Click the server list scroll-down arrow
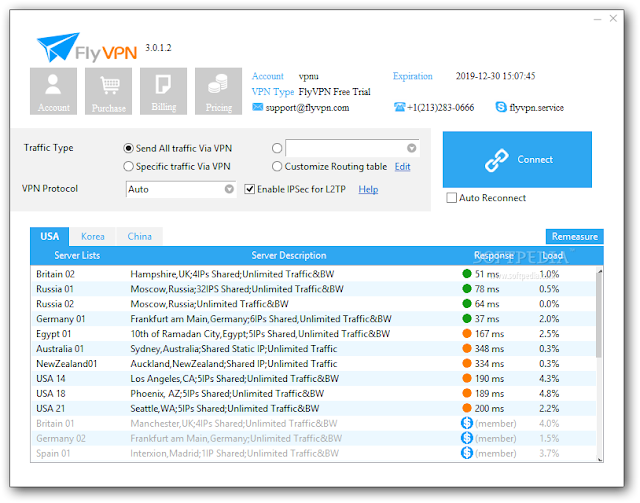This screenshot has height=503, width=640. (600, 459)
